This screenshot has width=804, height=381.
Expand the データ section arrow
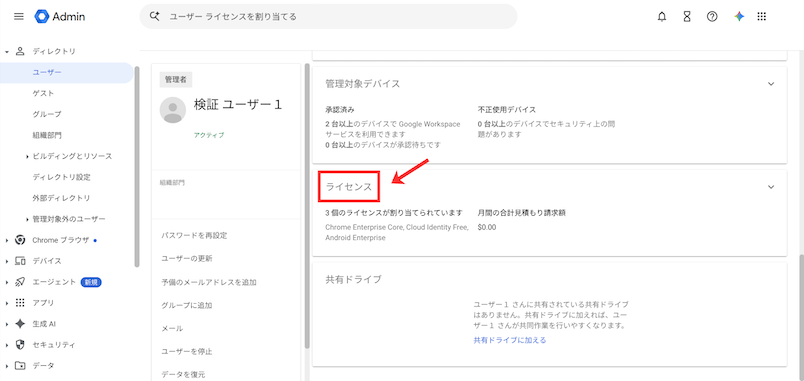click(x=7, y=366)
